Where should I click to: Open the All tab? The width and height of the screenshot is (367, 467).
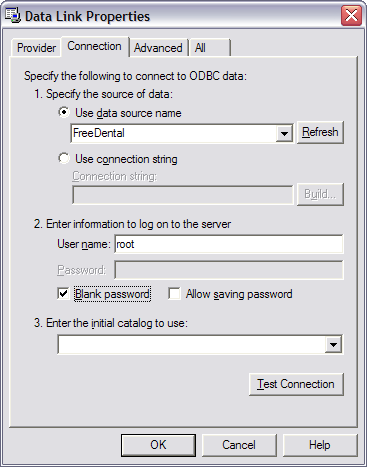[x=210, y=48]
